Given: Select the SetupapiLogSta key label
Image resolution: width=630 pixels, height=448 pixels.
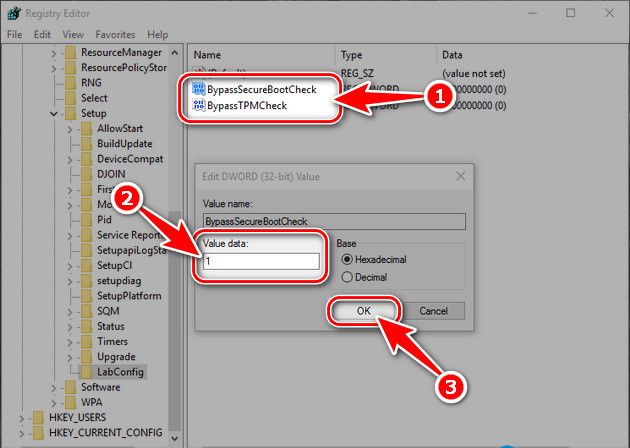Looking at the screenshot, I should pos(131,250).
